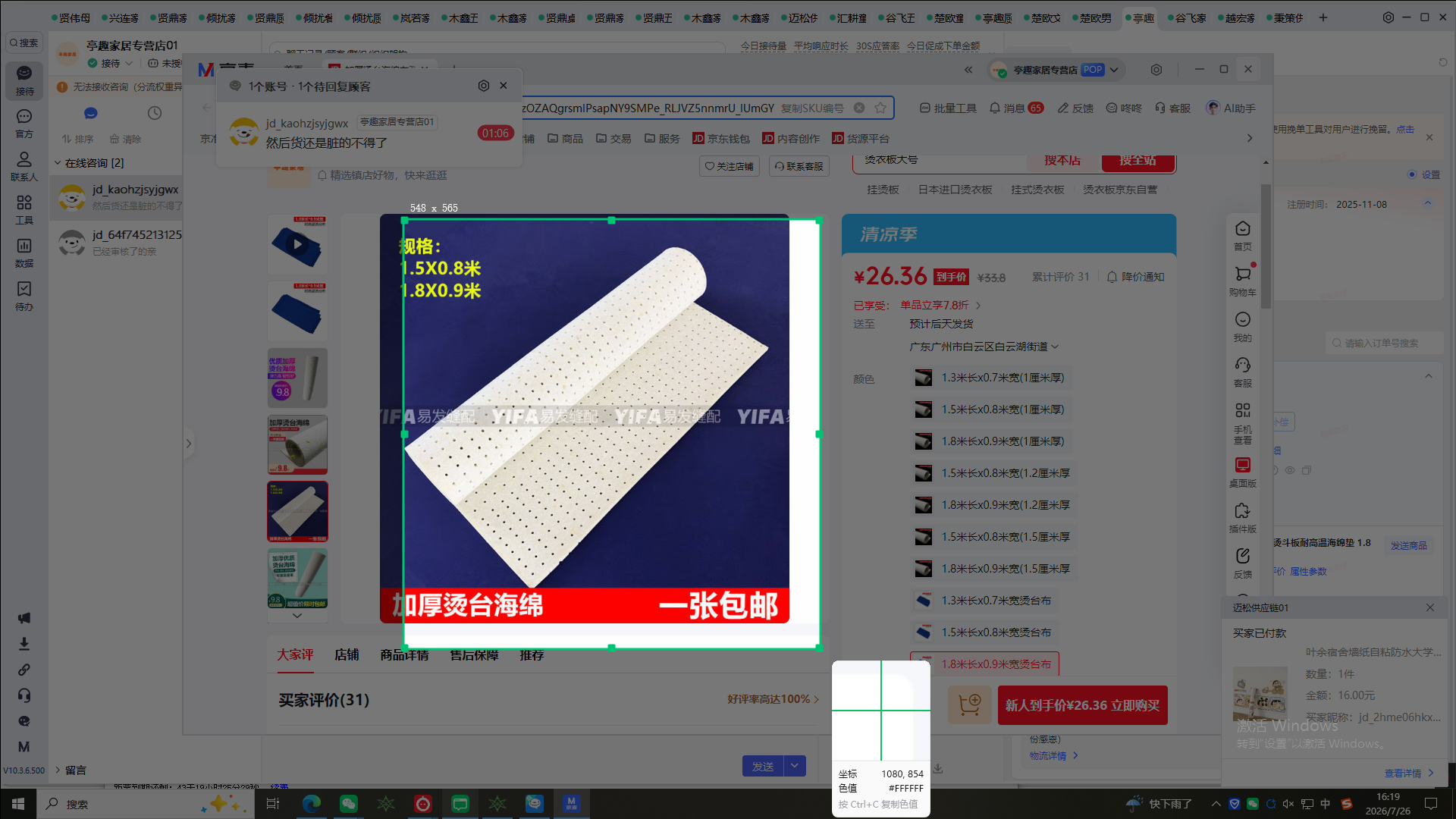The width and height of the screenshot is (1456, 819).
Task: Collapse the browser panel with double-left arrow
Action: click(x=968, y=70)
